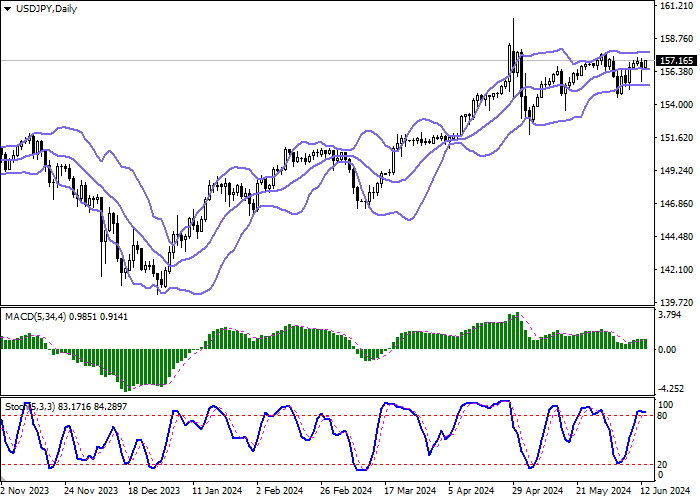Click the 161.210 price scale label
The image size is (700, 500).
[x=676, y=6]
